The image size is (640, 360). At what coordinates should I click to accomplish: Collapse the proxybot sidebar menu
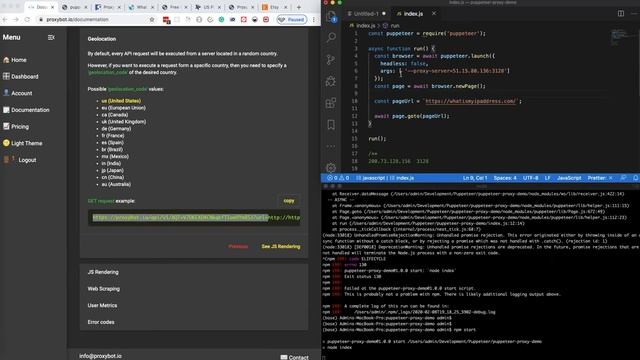coord(51,38)
